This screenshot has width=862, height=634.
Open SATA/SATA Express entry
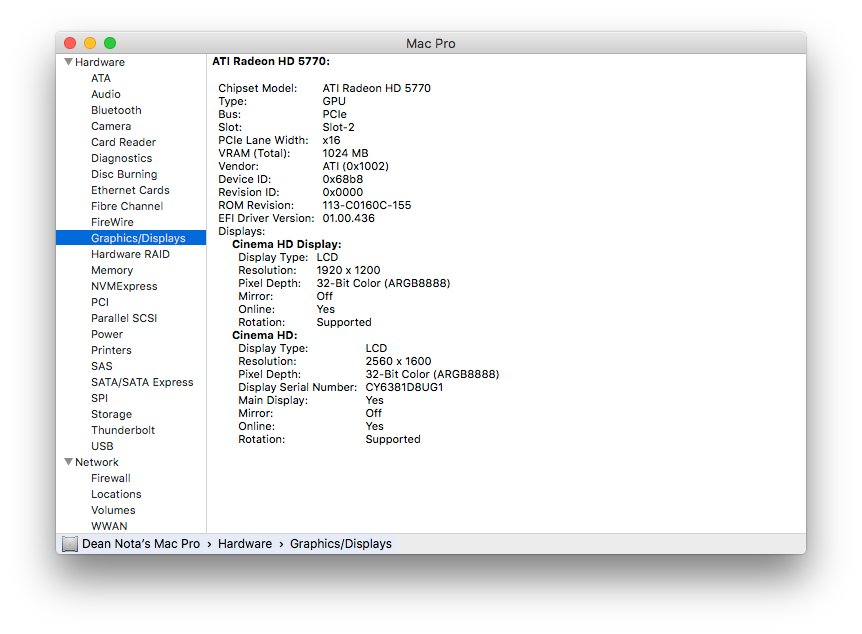click(142, 382)
